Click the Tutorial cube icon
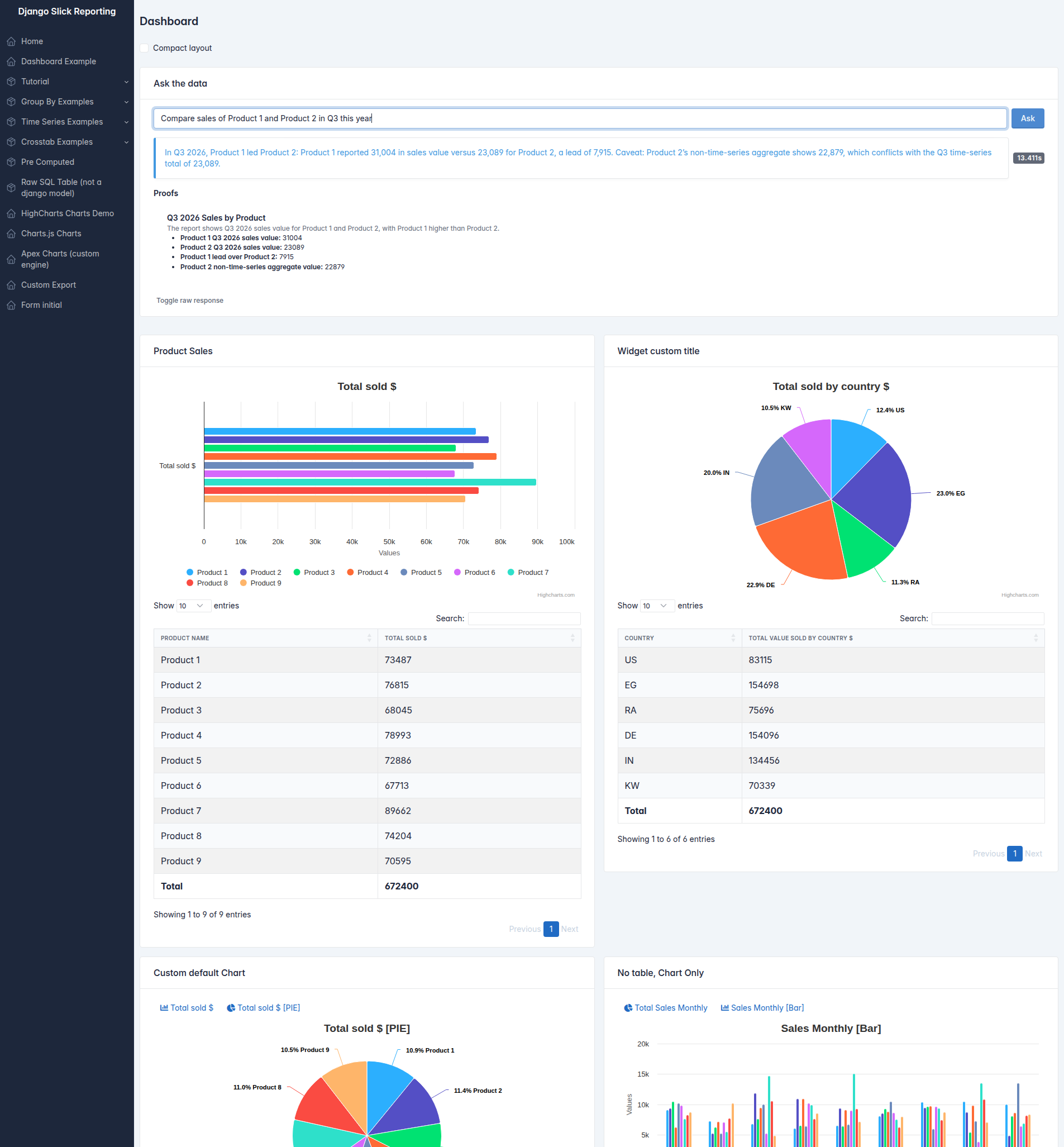The height and width of the screenshot is (1147, 1064). 11,82
